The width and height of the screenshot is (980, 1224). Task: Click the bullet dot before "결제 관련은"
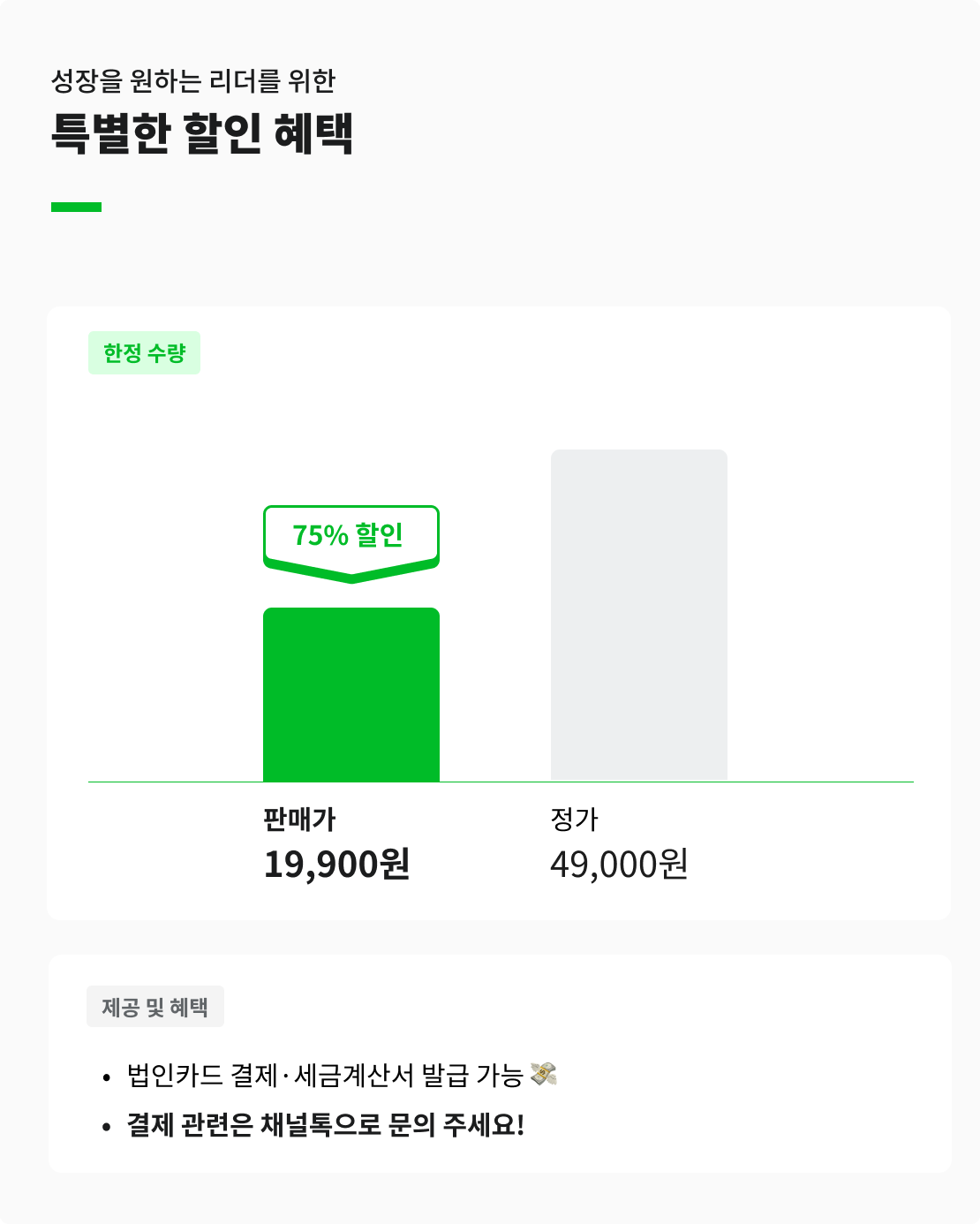107,1127
